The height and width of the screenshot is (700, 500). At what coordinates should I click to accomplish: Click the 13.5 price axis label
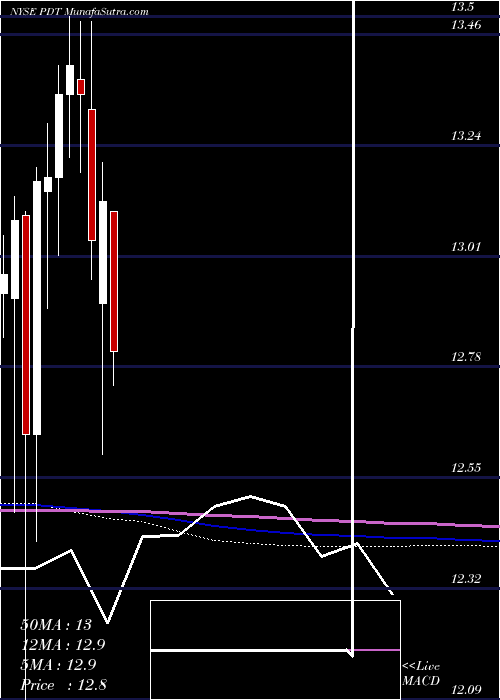[x=462, y=7]
